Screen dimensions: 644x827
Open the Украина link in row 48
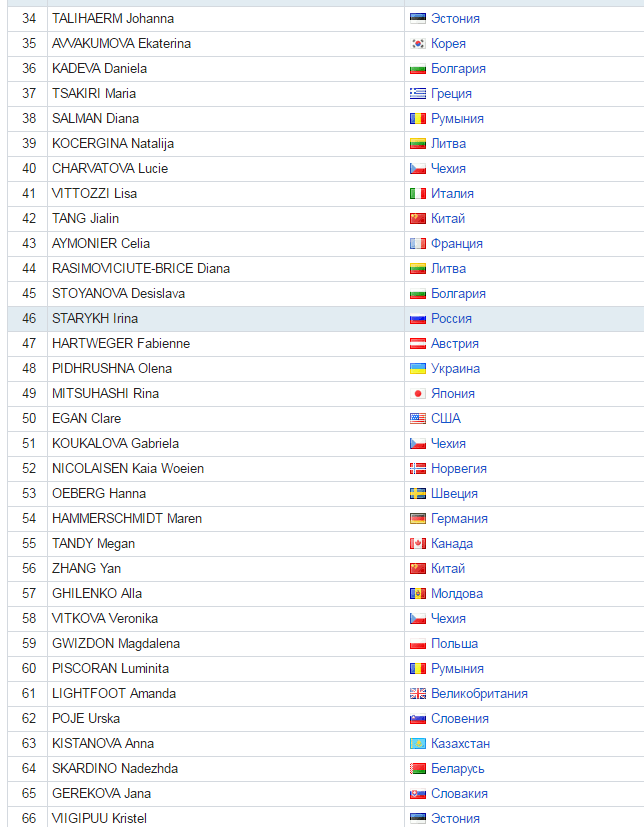455,369
